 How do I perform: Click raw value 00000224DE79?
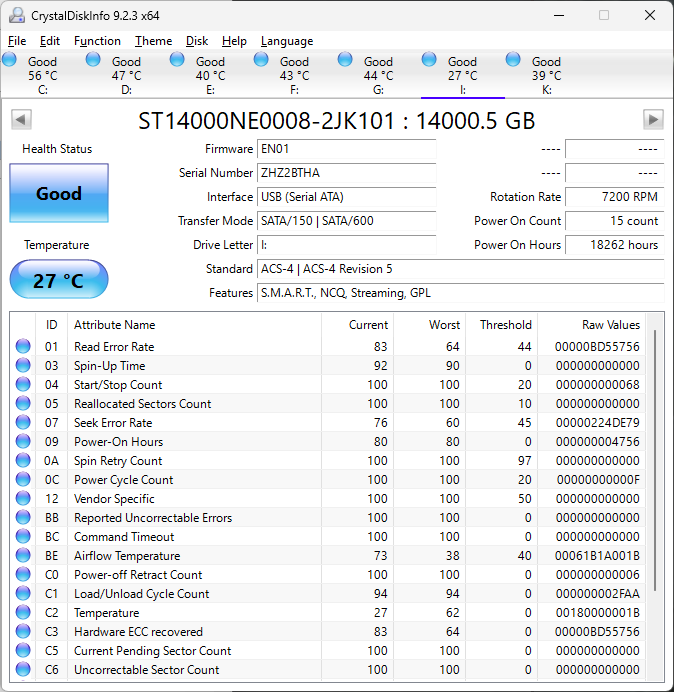[x=597, y=423]
